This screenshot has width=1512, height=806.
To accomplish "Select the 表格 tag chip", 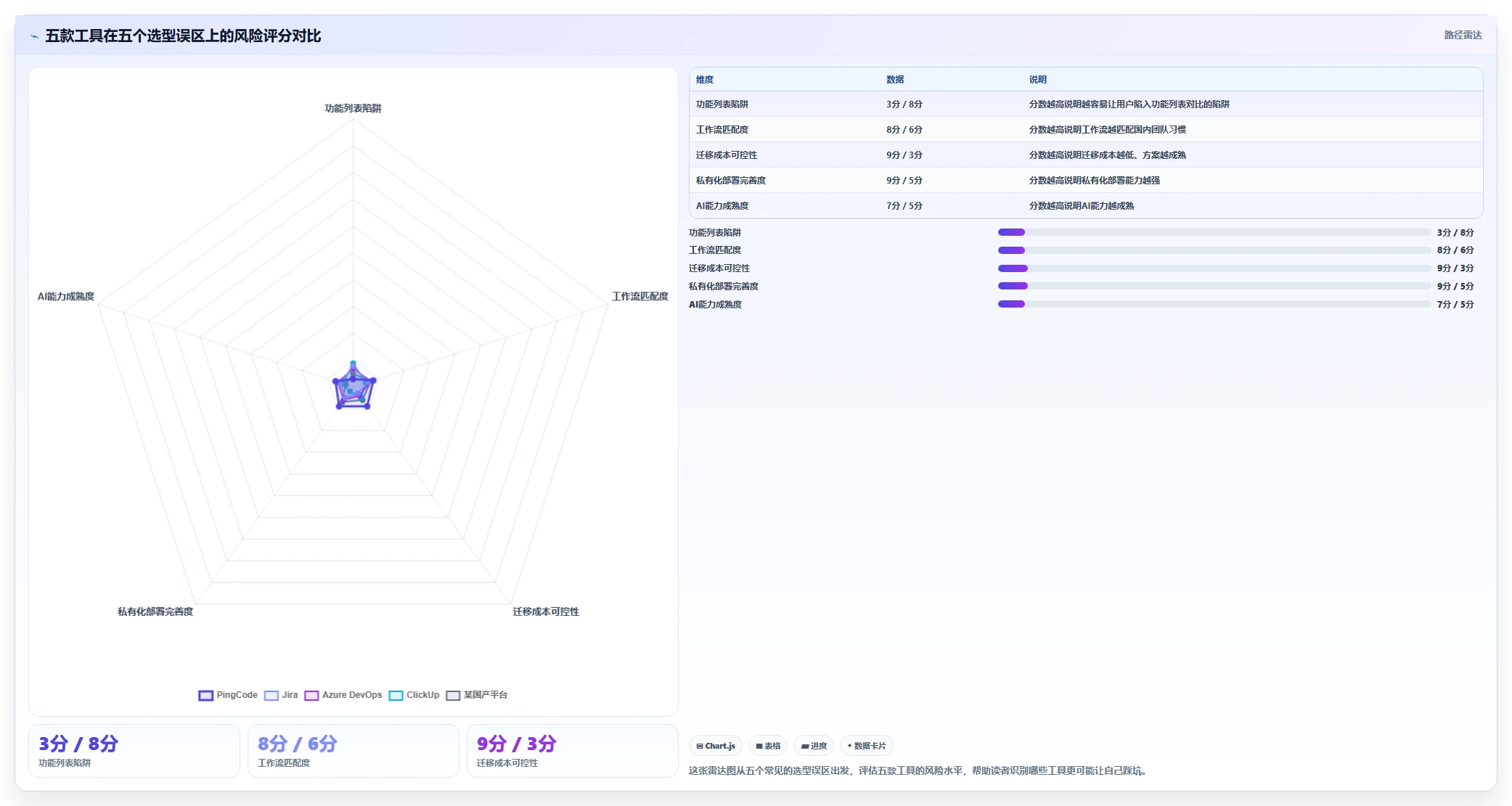I will [x=768, y=746].
